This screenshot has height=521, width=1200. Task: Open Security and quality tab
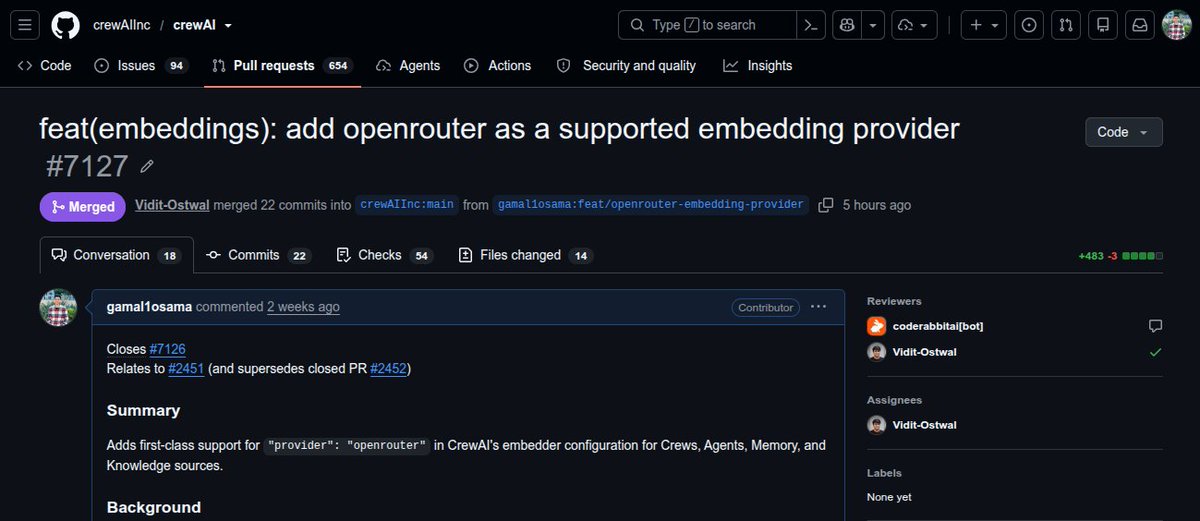(626, 65)
